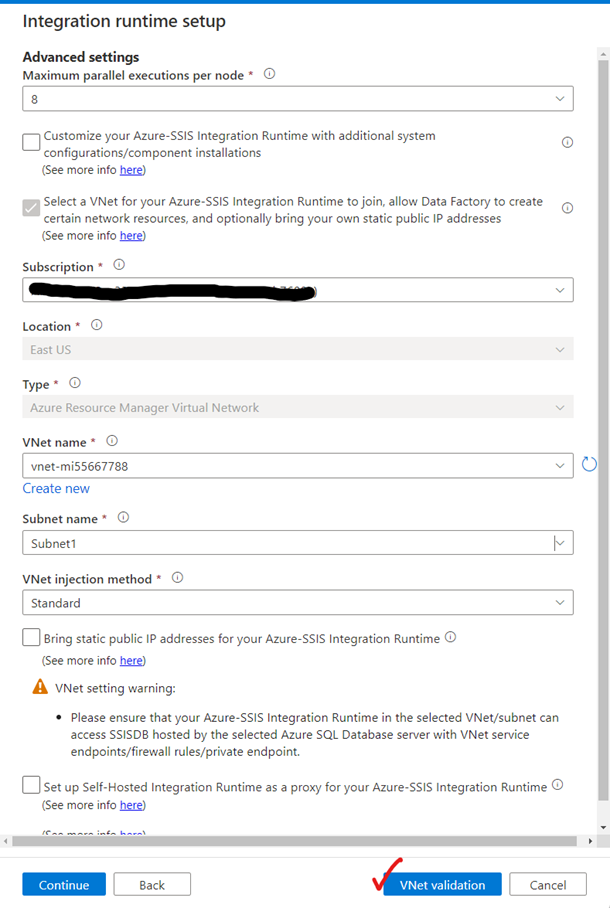The height and width of the screenshot is (908, 610).
Task: Click info icon next to VNet injection method
Action: pos(177,577)
